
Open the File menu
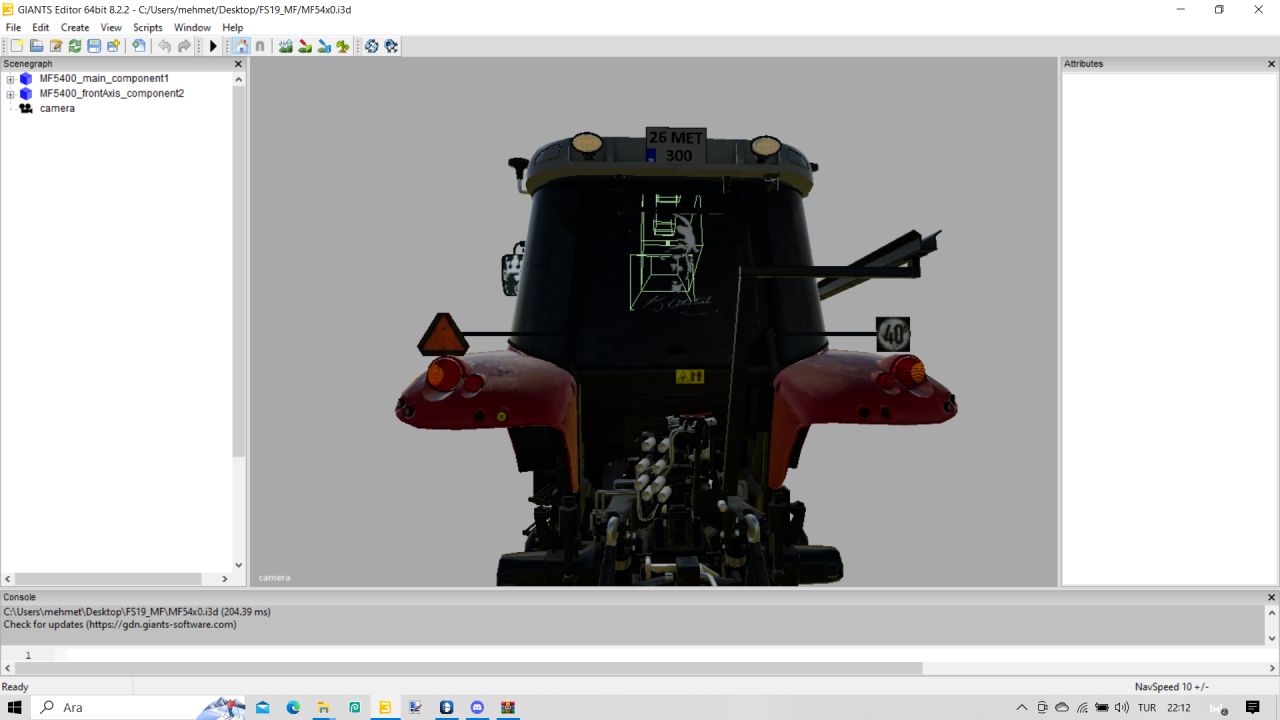click(13, 28)
